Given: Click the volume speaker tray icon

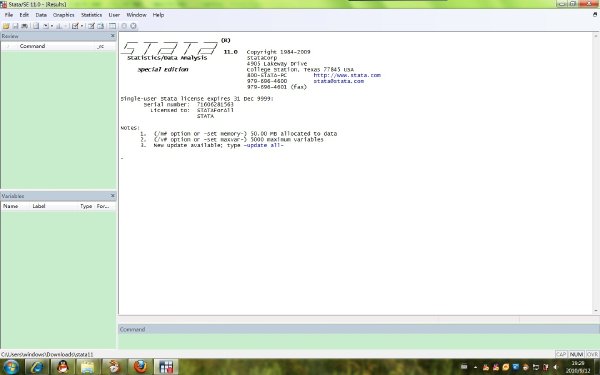Looking at the screenshot, I should click(x=556, y=367).
